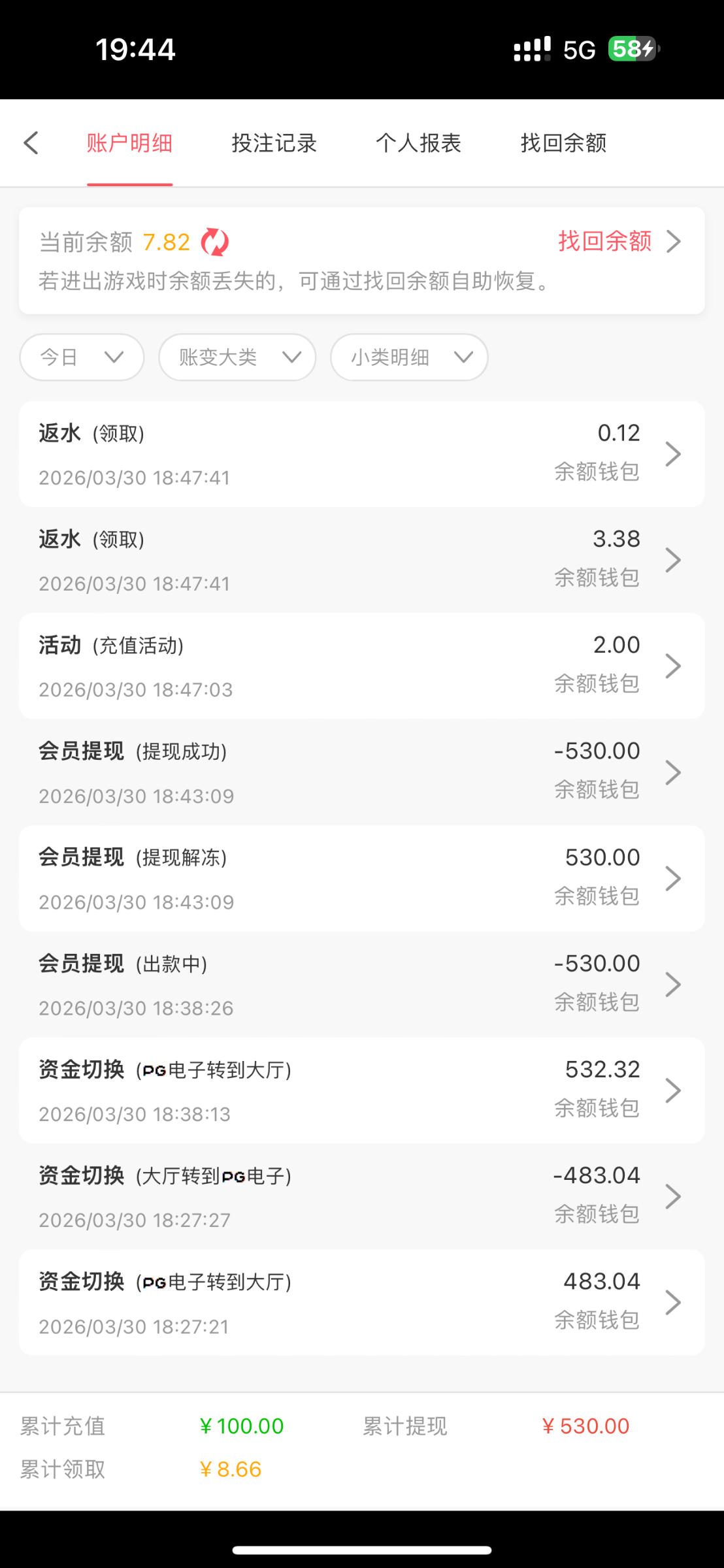
Task: Open the 账变大类 dropdown
Action: point(238,357)
